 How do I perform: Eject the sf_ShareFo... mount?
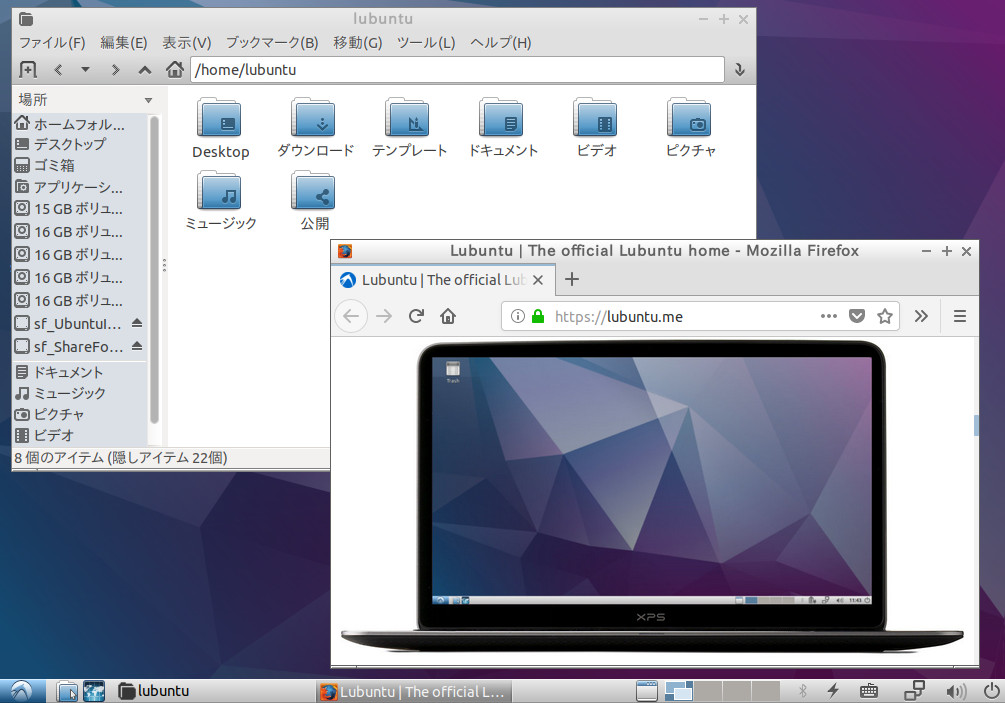tap(137, 346)
